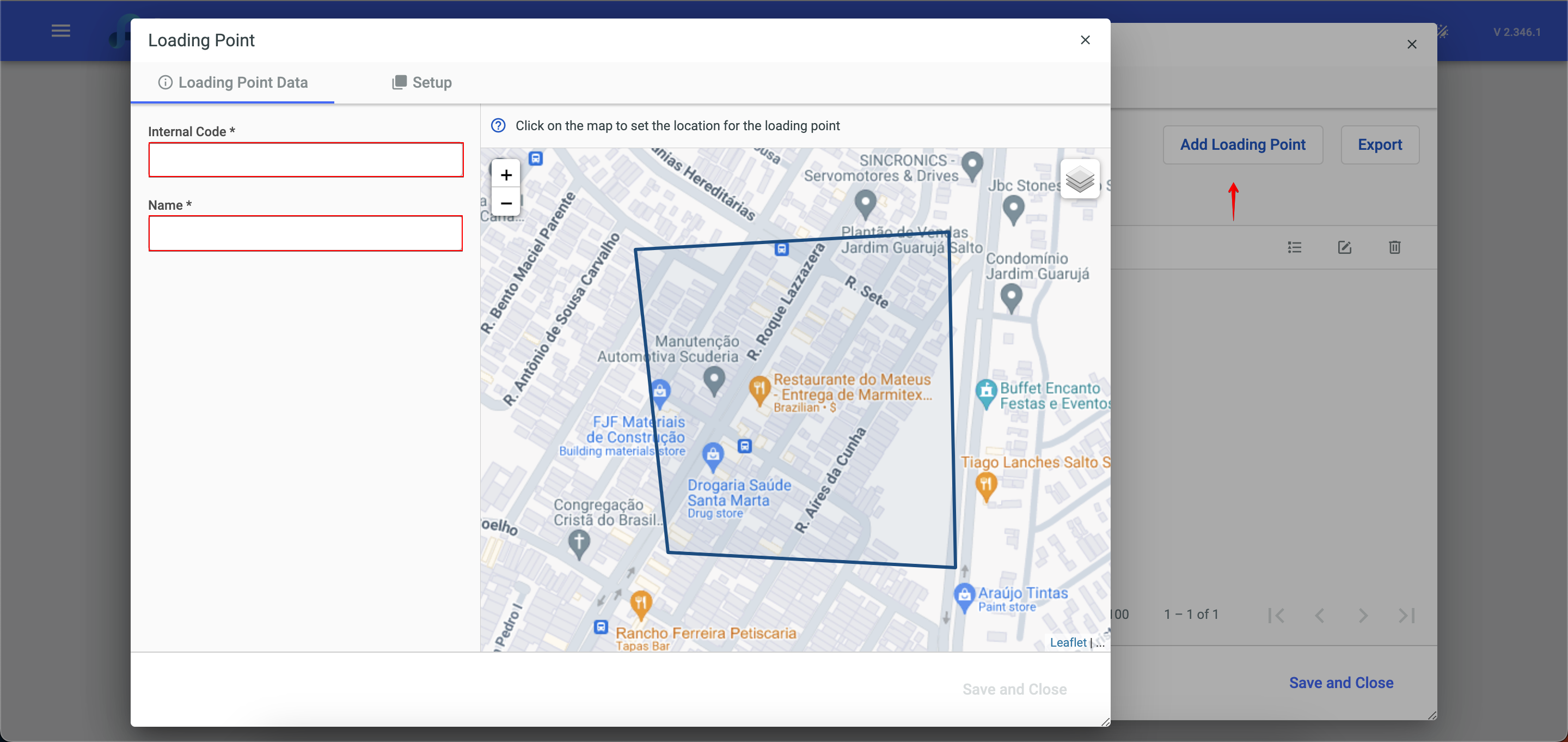The height and width of the screenshot is (742, 1568).
Task: Click the Add Loading Point button
Action: pyautogui.click(x=1242, y=144)
